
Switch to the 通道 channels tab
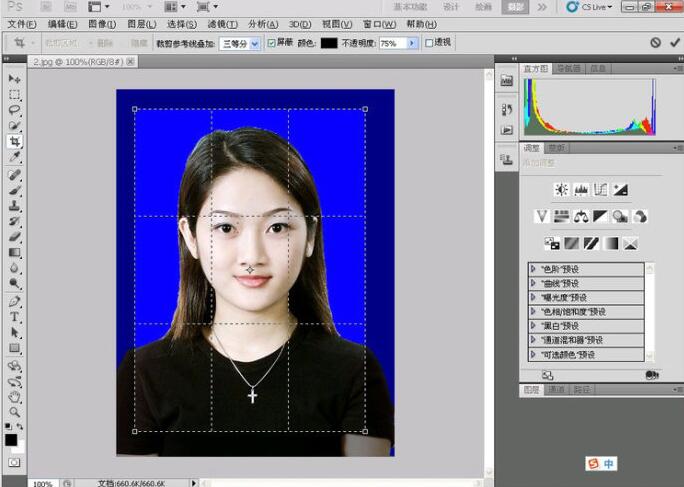point(557,389)
